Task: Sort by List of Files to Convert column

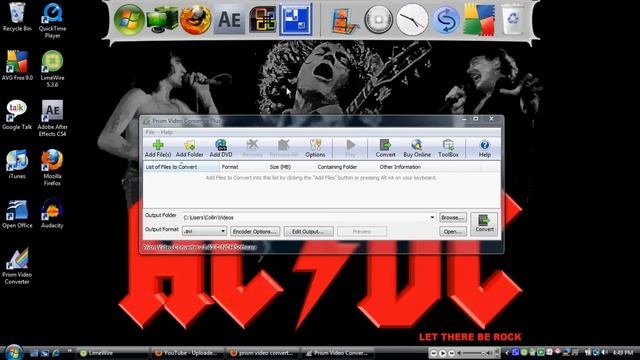Action: click(x=181, y=167)
